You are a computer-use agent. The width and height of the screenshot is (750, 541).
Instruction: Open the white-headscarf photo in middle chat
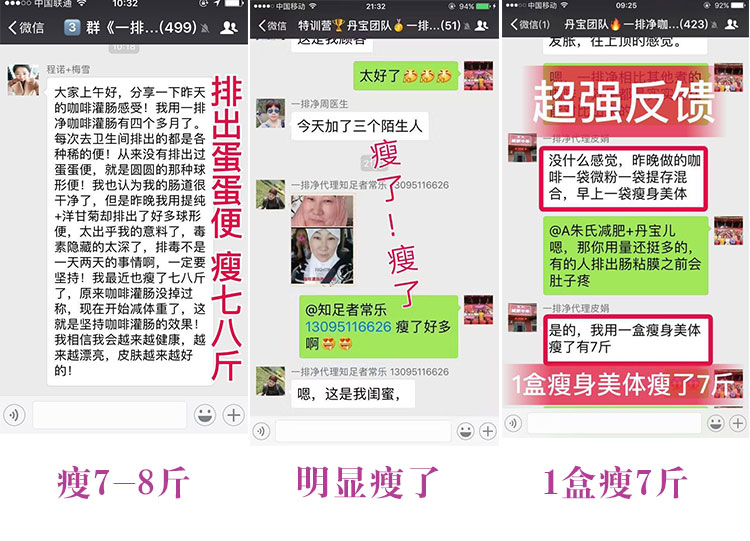point(322,256)
